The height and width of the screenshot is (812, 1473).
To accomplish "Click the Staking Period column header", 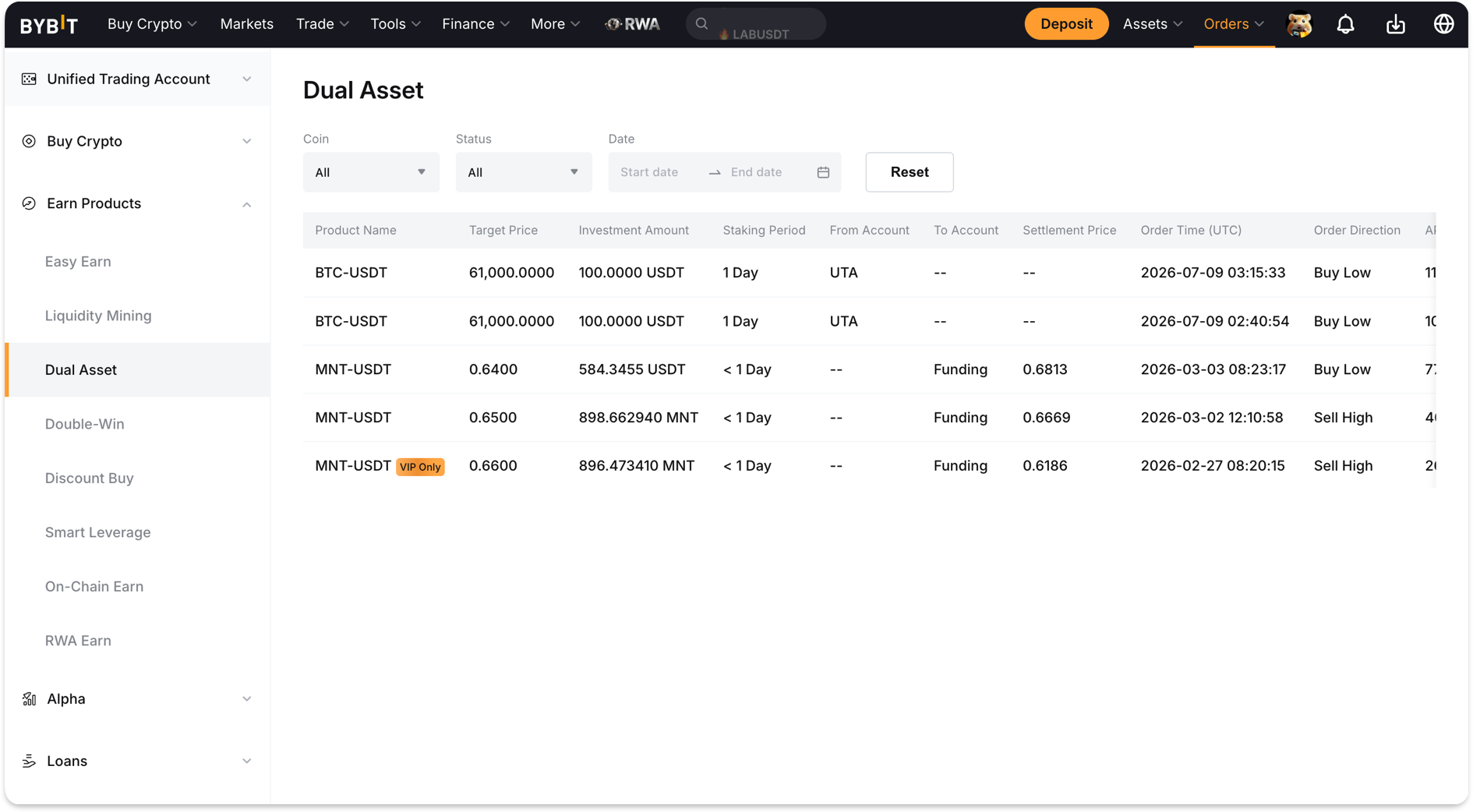I will click(763, 231).
